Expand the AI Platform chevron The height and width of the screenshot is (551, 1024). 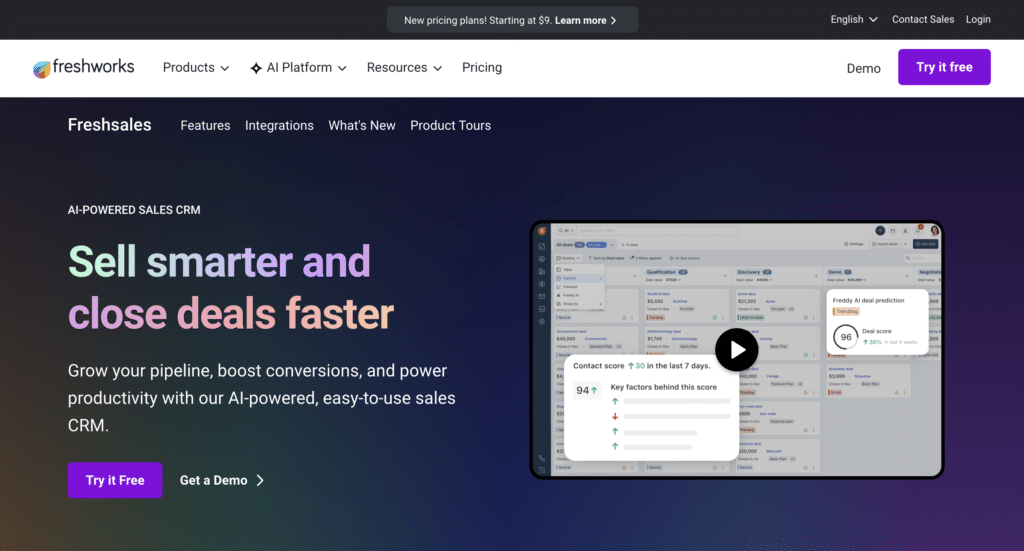tap(342, 68)
